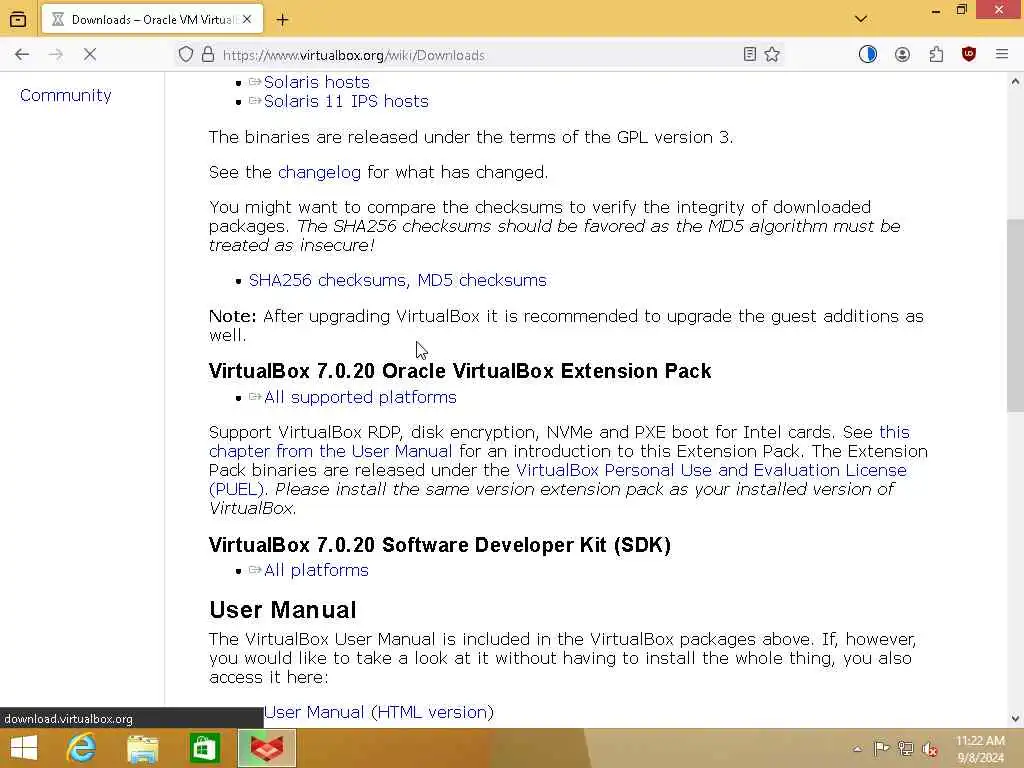
Task: Open the Firefox account icon
Action: coord(902,54)
